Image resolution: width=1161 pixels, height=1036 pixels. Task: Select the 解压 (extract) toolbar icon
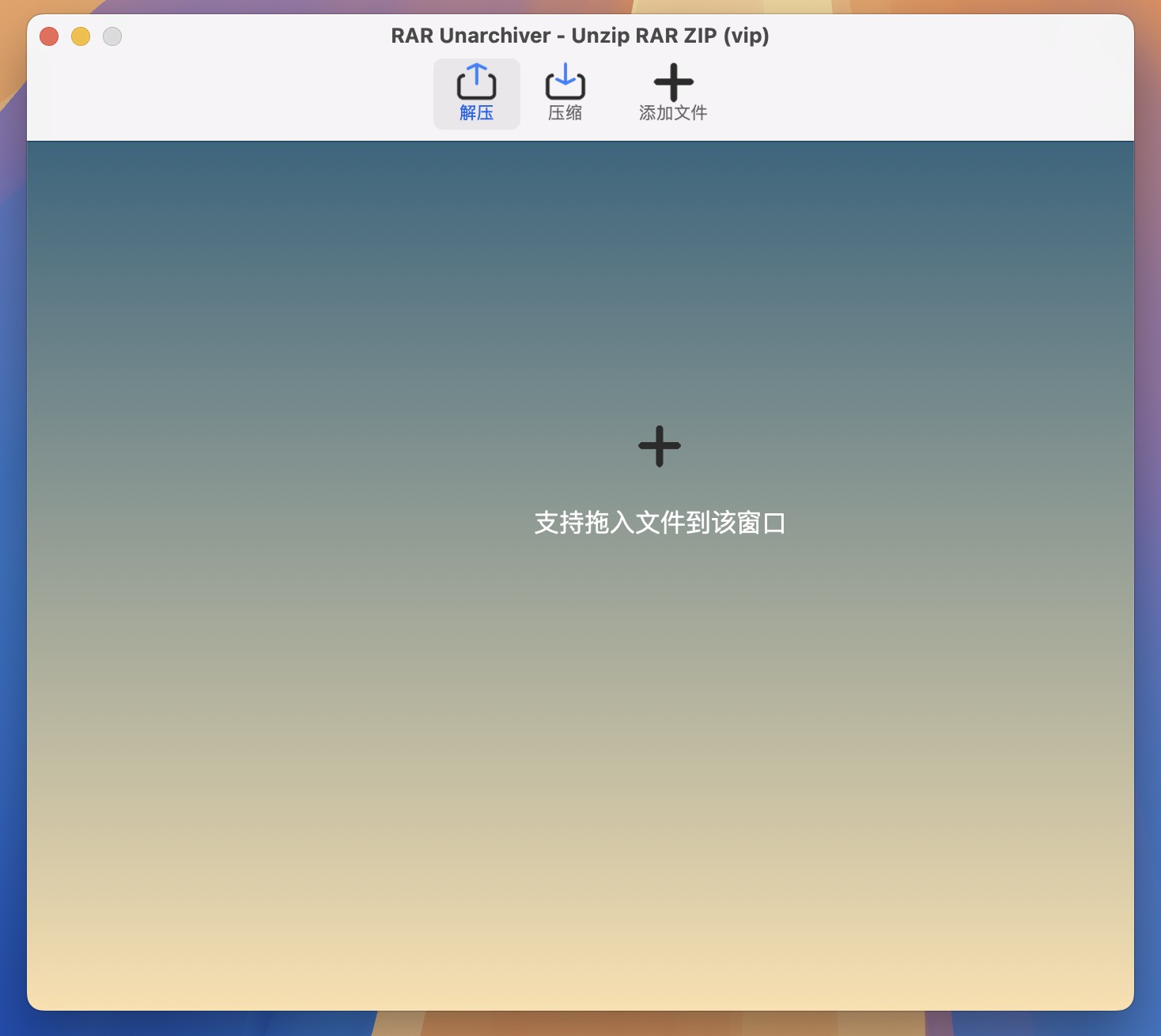pos(476,93)
